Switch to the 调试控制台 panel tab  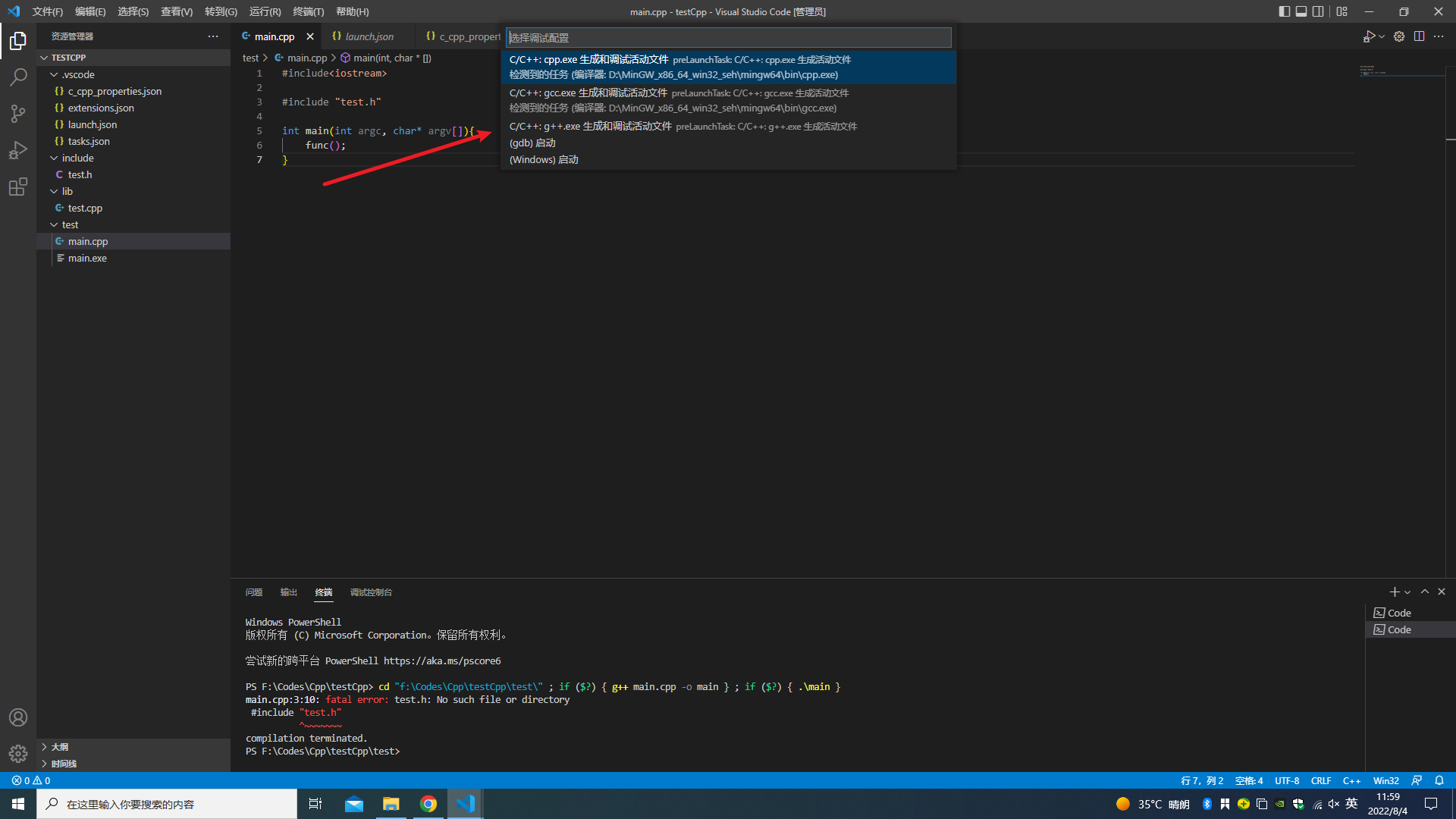371,592
